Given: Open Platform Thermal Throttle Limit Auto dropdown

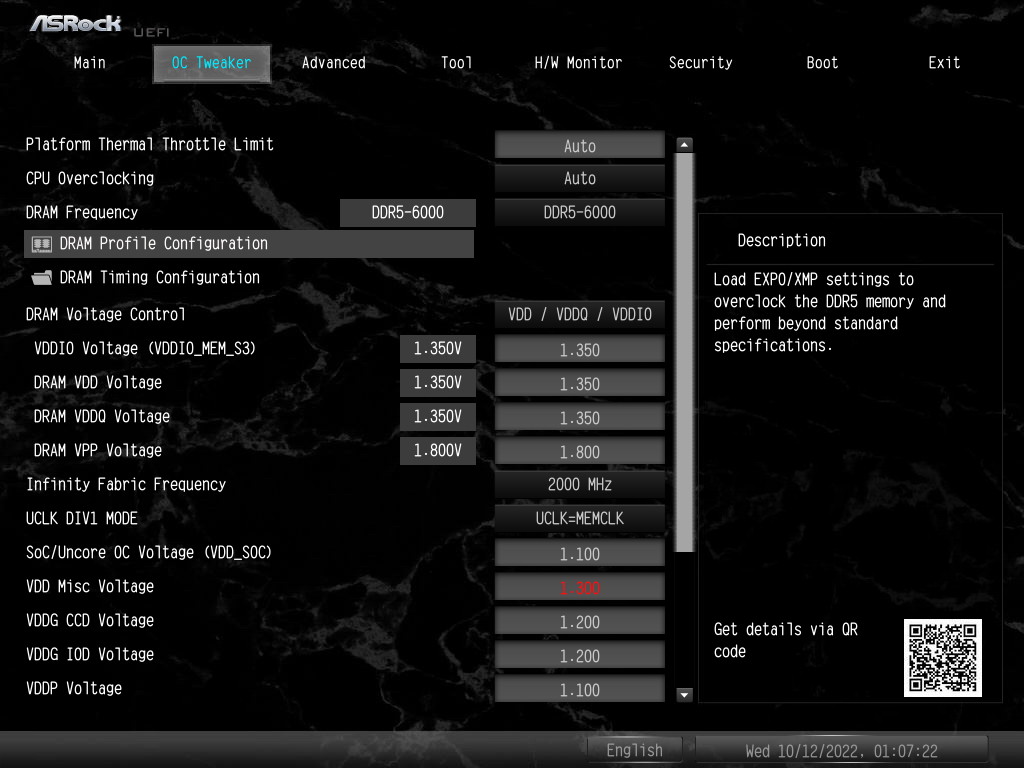Looking at the screenshot, I should 580,146.
